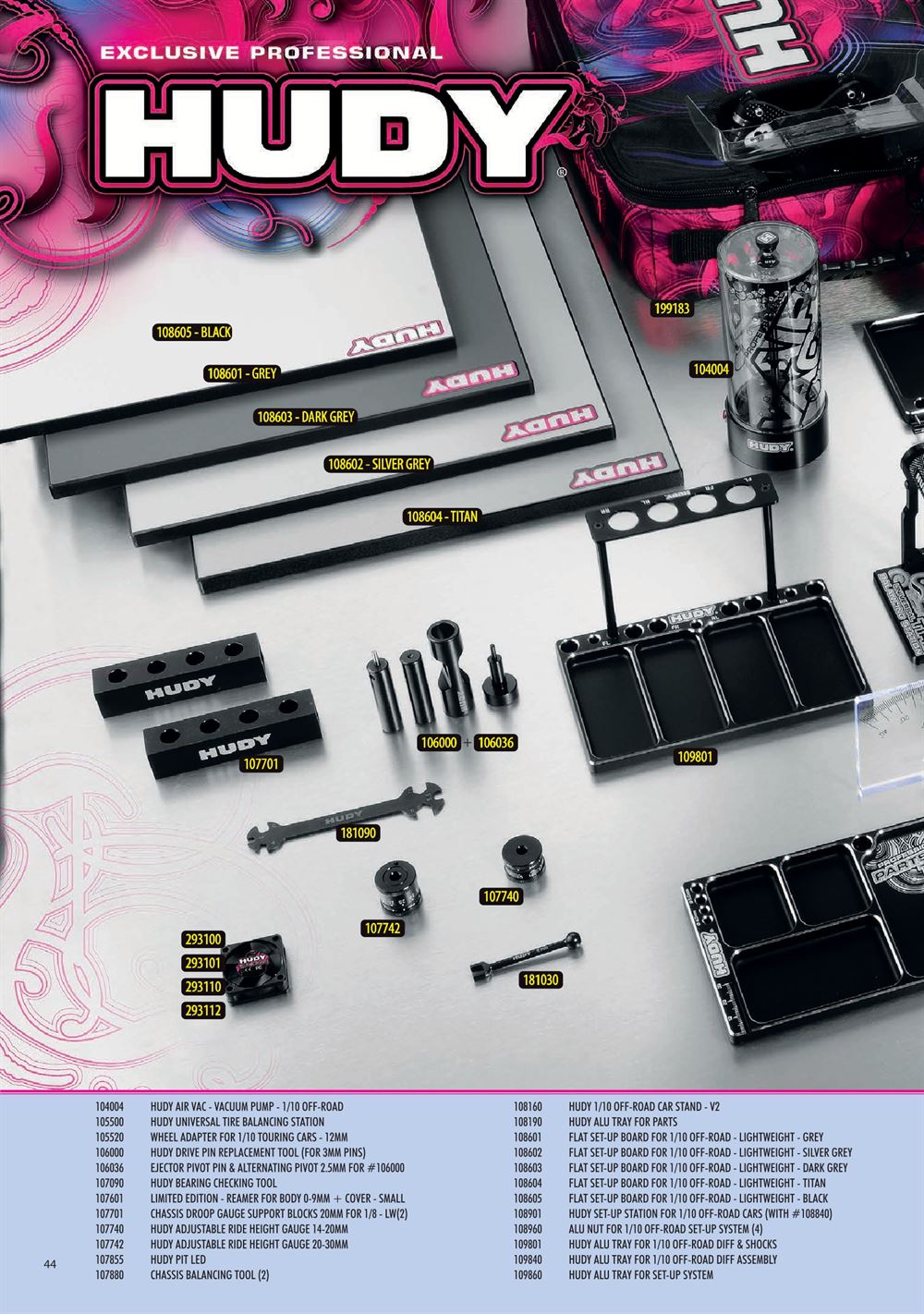Select part number 107090 in the list
Screen dimensions: 924x1314
109,1184
